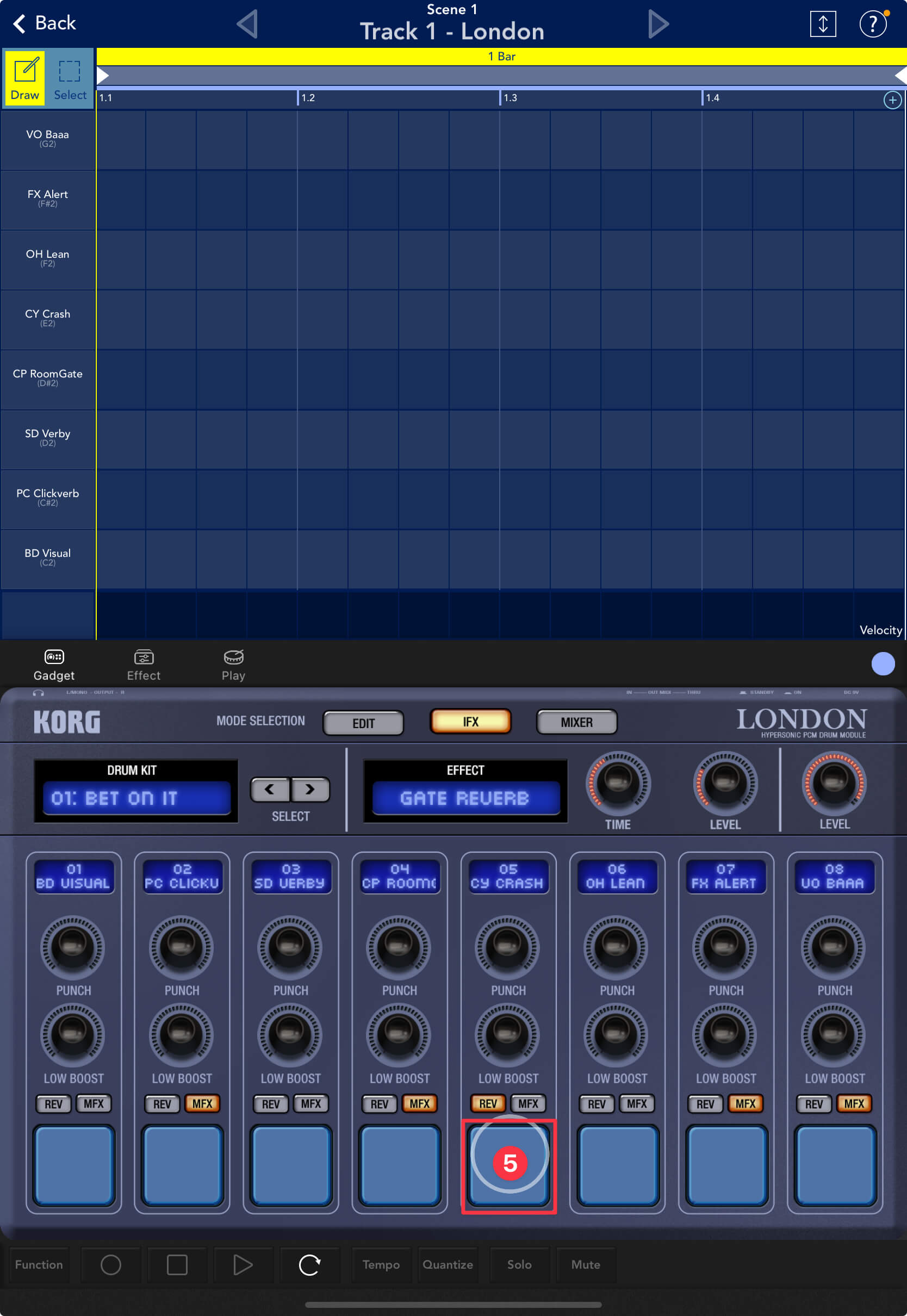907x1316 pixels.
Task: Switch to the Play tab
Action: [x=233, y=664]
